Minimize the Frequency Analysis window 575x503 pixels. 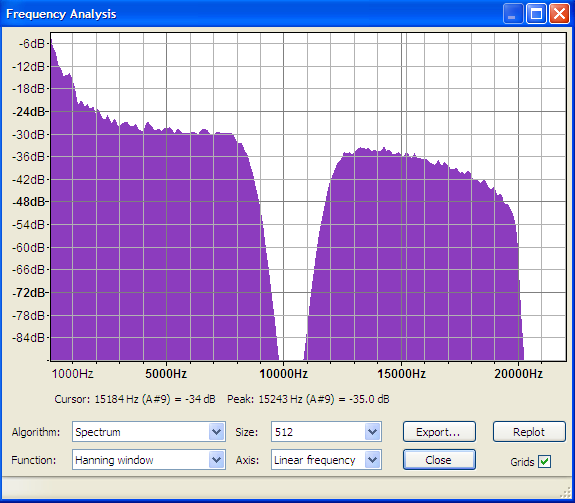pos(513,14)
